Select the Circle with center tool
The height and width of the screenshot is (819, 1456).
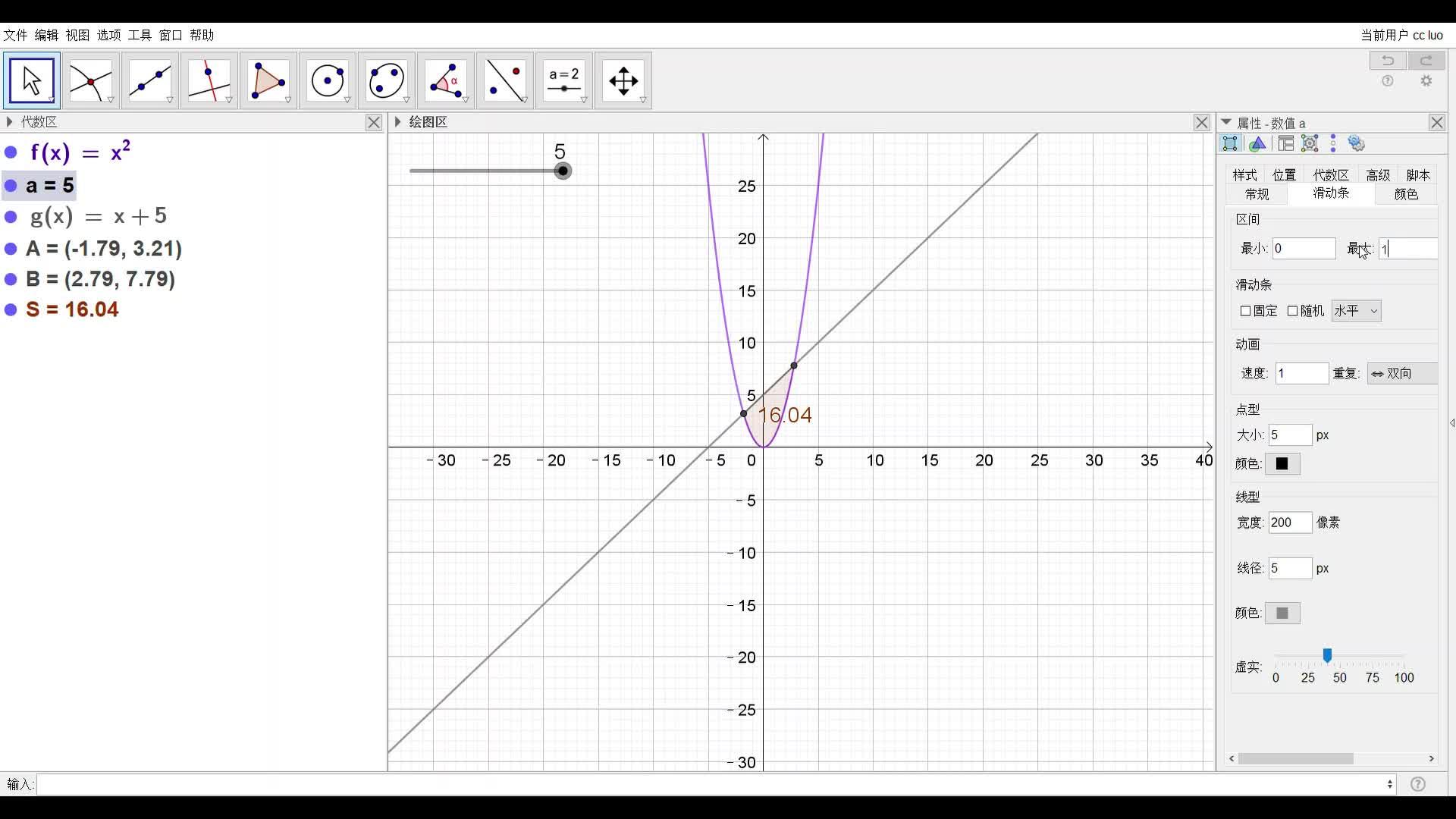(x=328, y=80)
